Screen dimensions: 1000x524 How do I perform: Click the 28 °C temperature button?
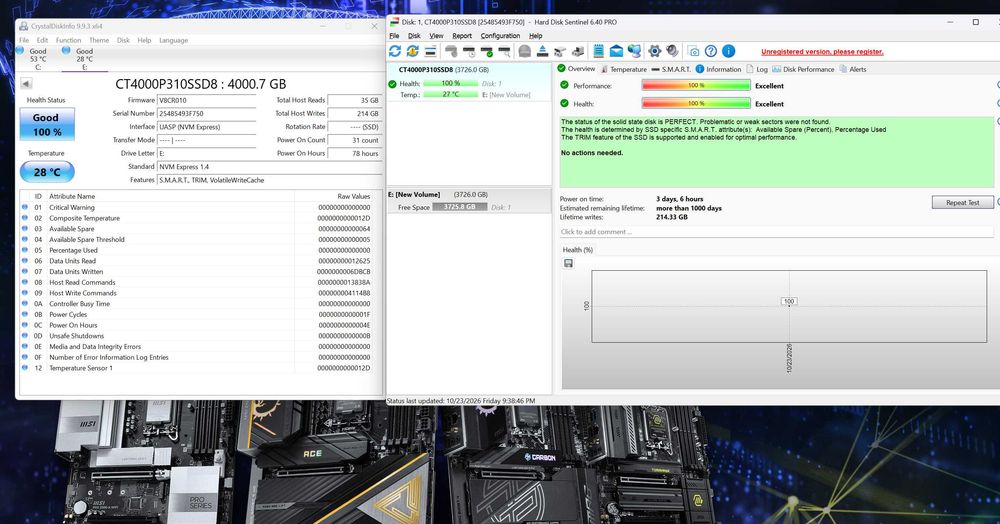47,171
